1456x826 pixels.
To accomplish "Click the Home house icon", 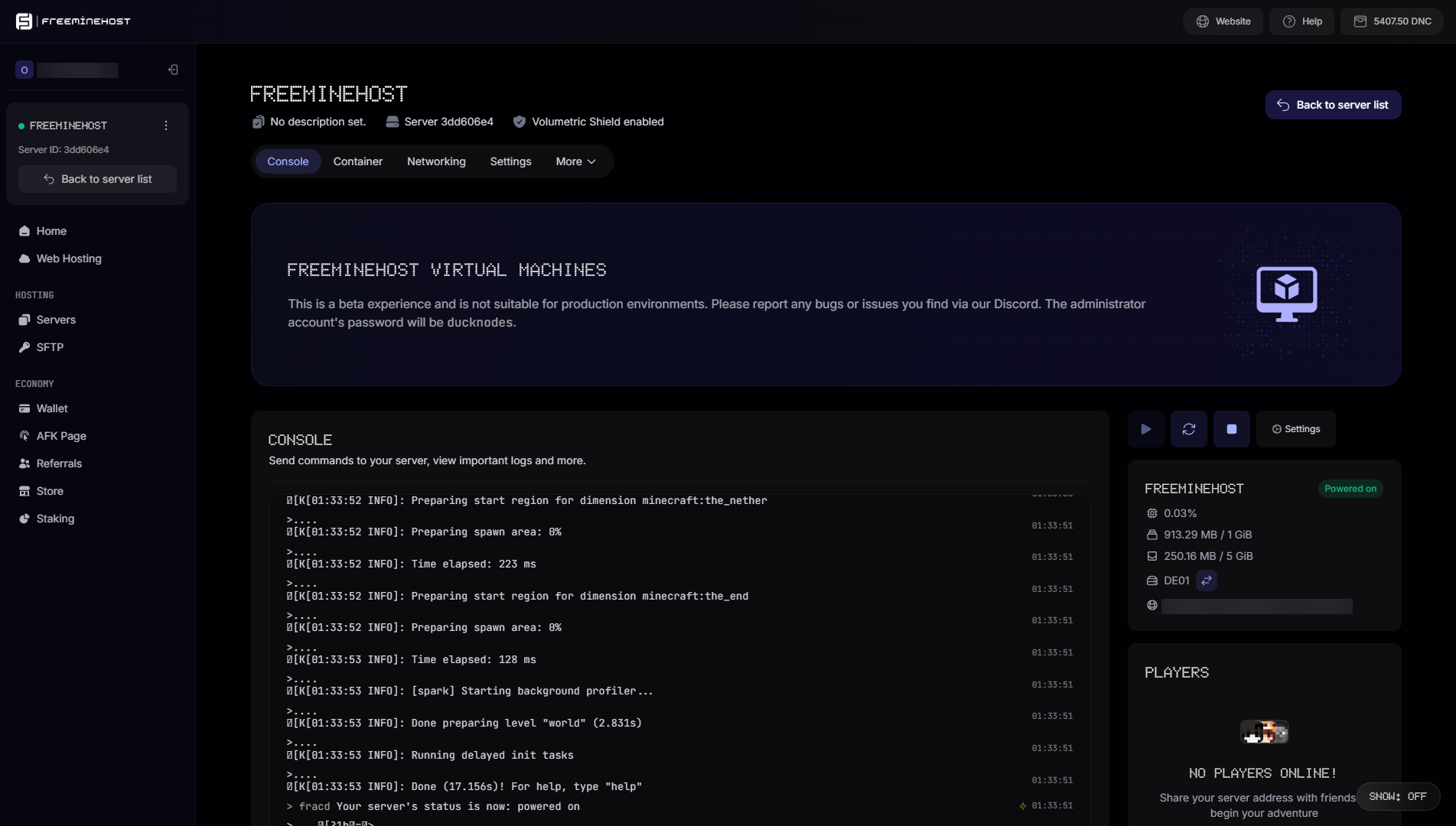I will pos(24,231).
